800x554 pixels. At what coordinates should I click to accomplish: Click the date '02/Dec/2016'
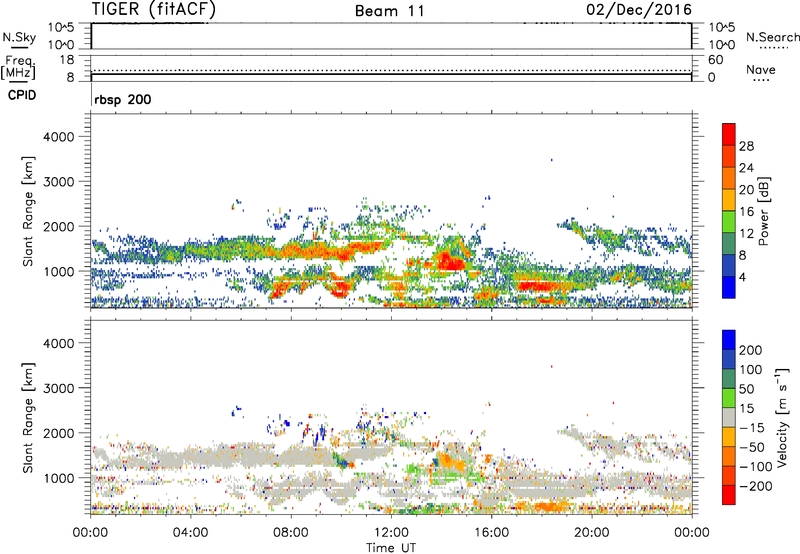tap(639, 9)
